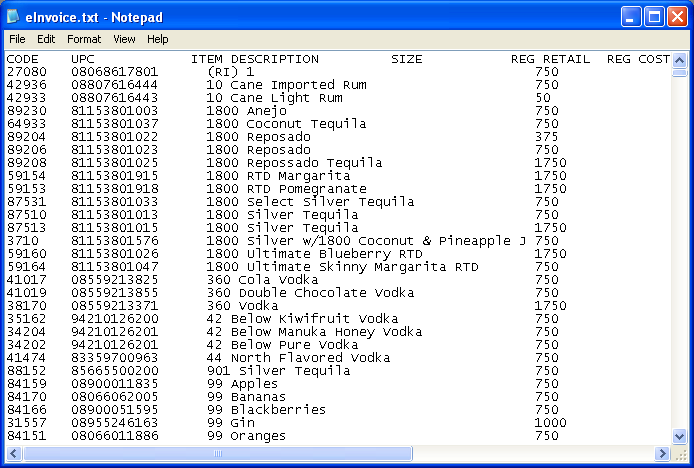Click UPC value 08955246163
Viewport: 694px width, 468px height.
tap(115, 422)
